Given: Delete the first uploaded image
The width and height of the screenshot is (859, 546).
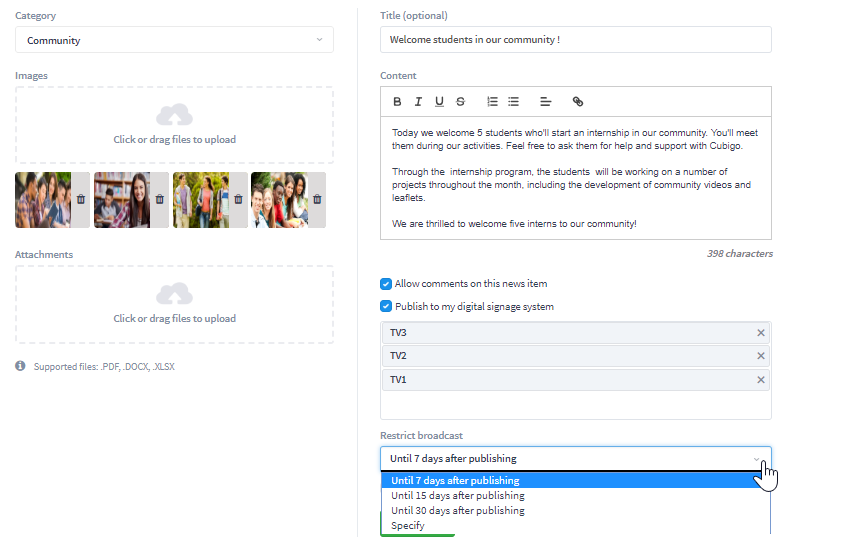Looking at the screenshot, I should (x=81, y=199).
